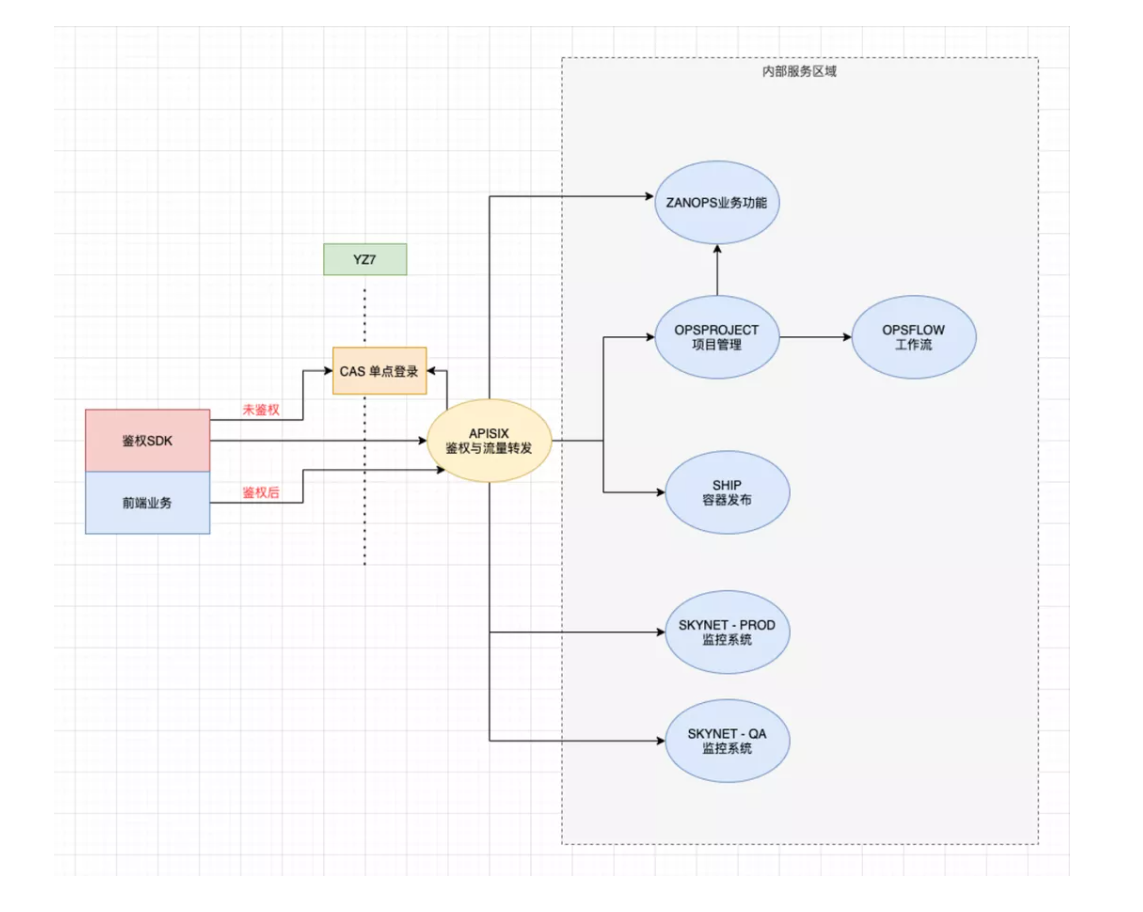Click the red 鉴权后 label

pyautogui.click(x=261, y=493)
